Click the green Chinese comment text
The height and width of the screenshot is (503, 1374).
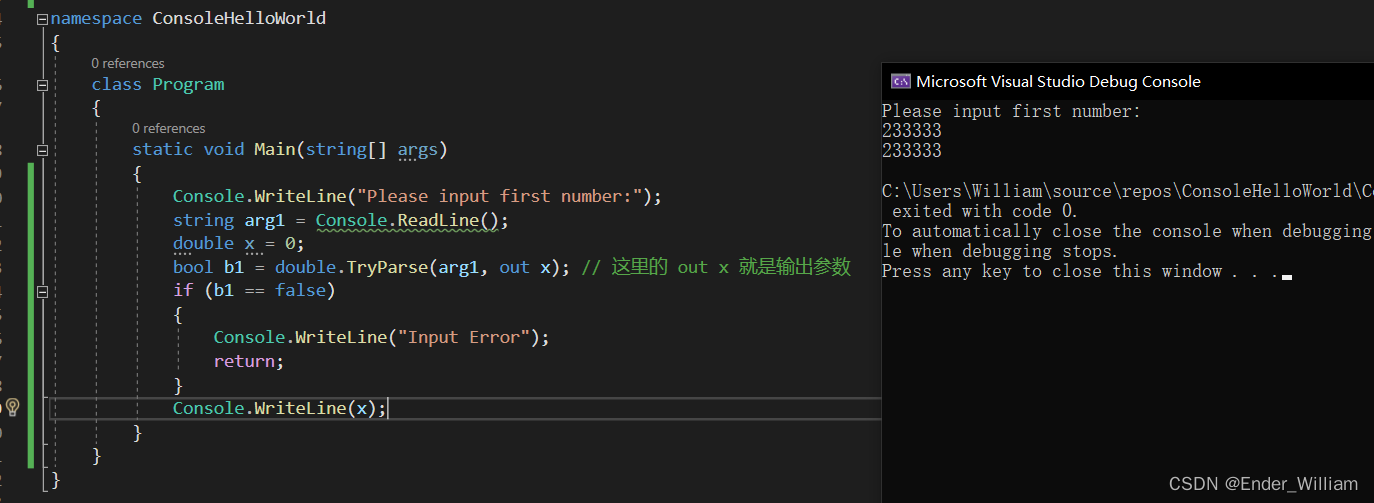click(730, 267)
